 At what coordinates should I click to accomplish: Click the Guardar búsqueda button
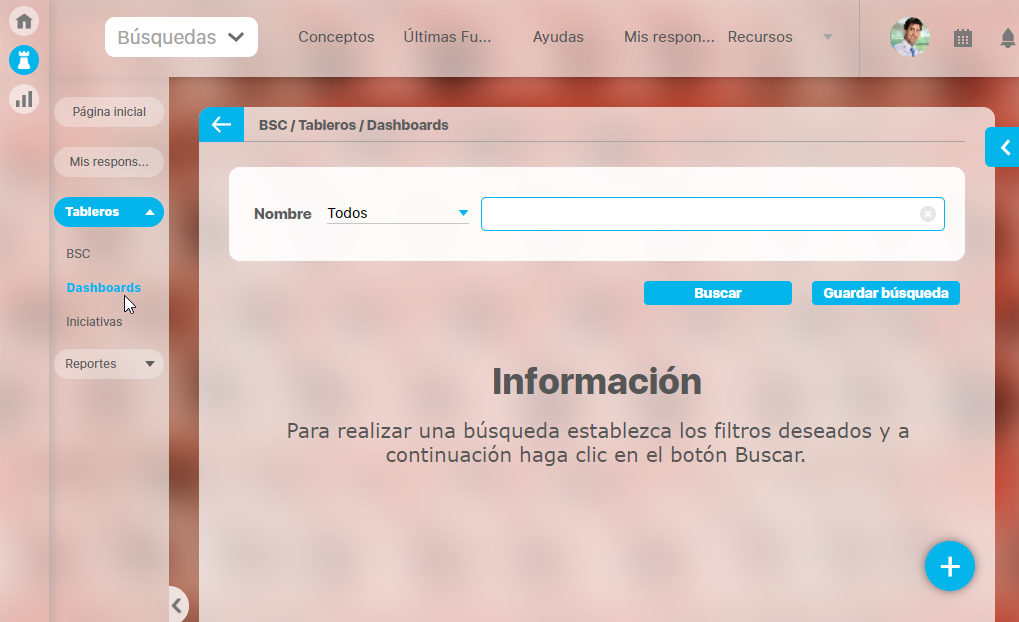click(x=886, y=293)
